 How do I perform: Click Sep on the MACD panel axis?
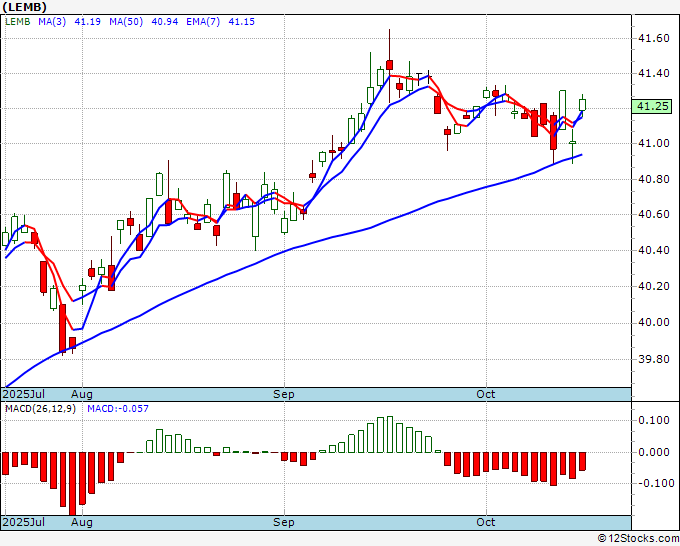click(284, 522)
